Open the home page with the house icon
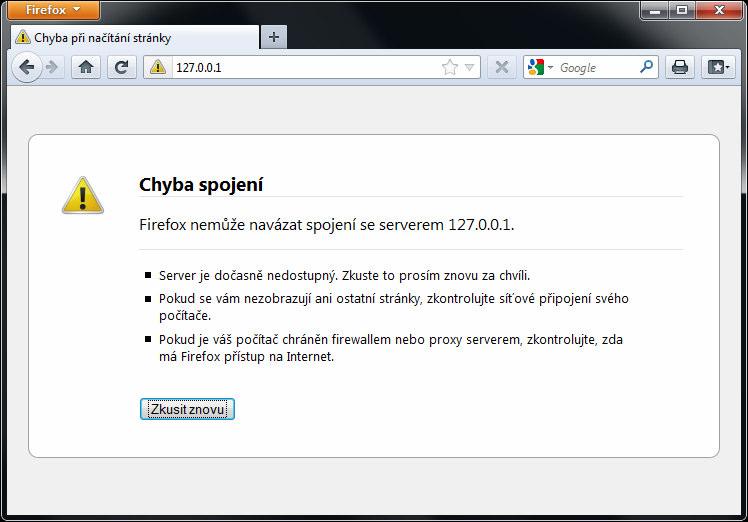Image resolution: width=748 pixels, height=522 pixels. (86, 67)
